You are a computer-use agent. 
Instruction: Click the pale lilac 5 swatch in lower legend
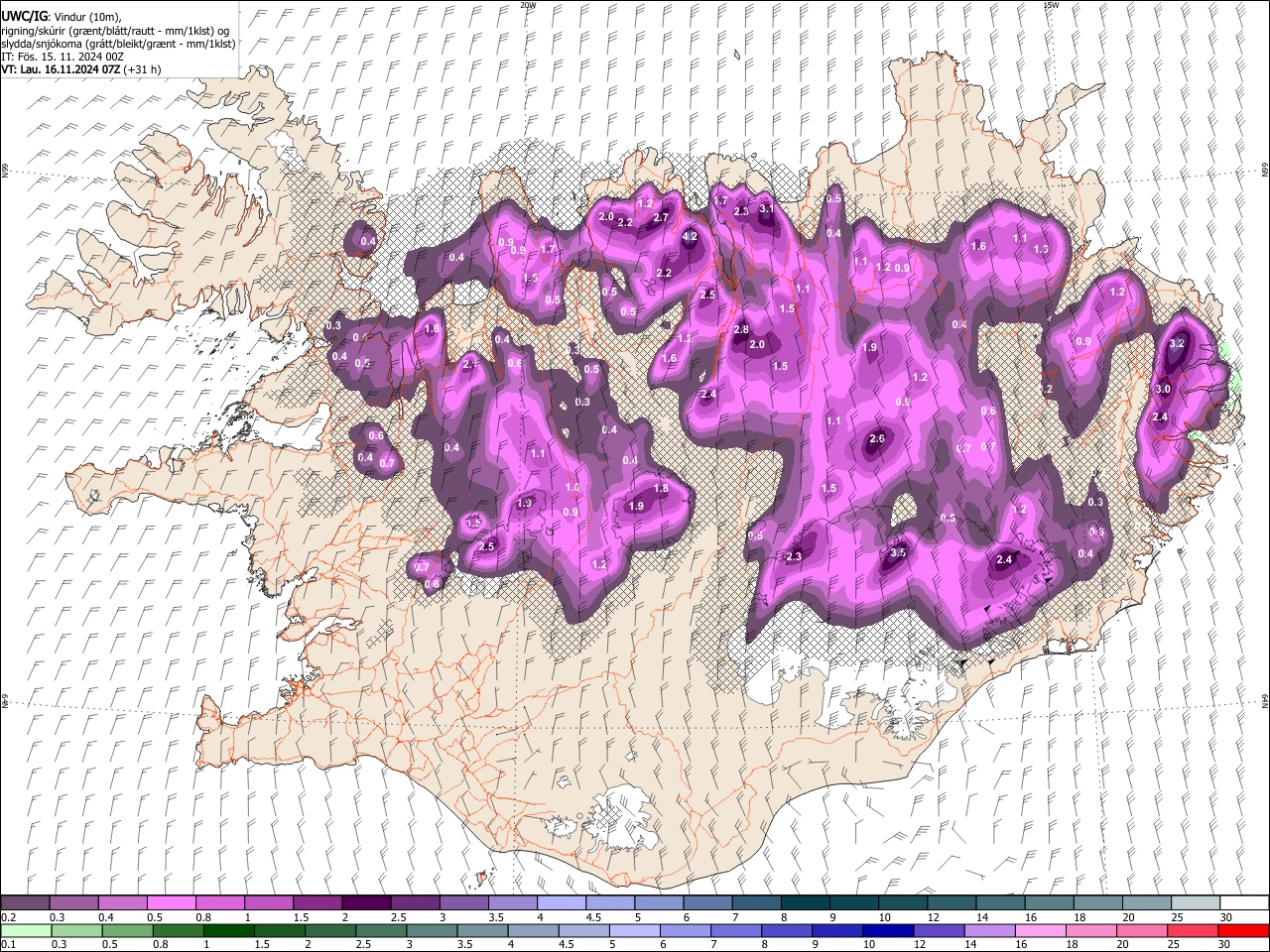pyautogui.click(x=633, y=930)
